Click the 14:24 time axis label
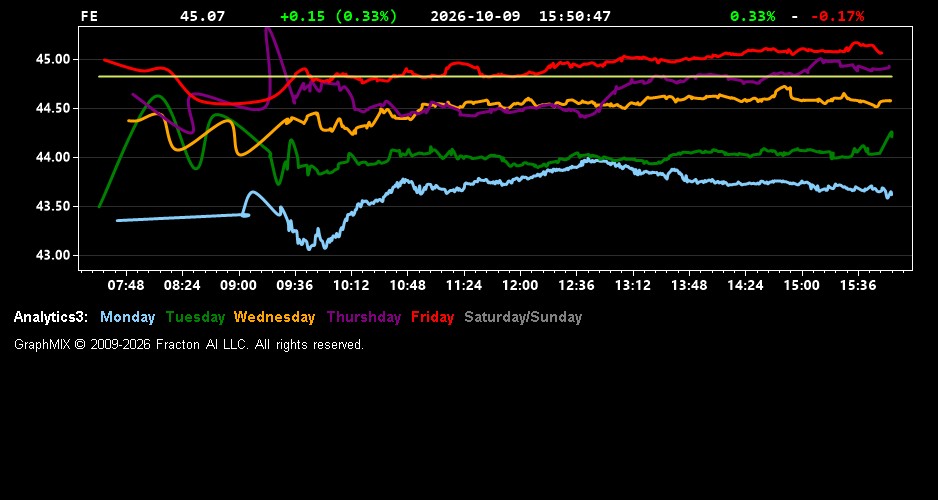The image size is (938, 500). pos(745,285)
